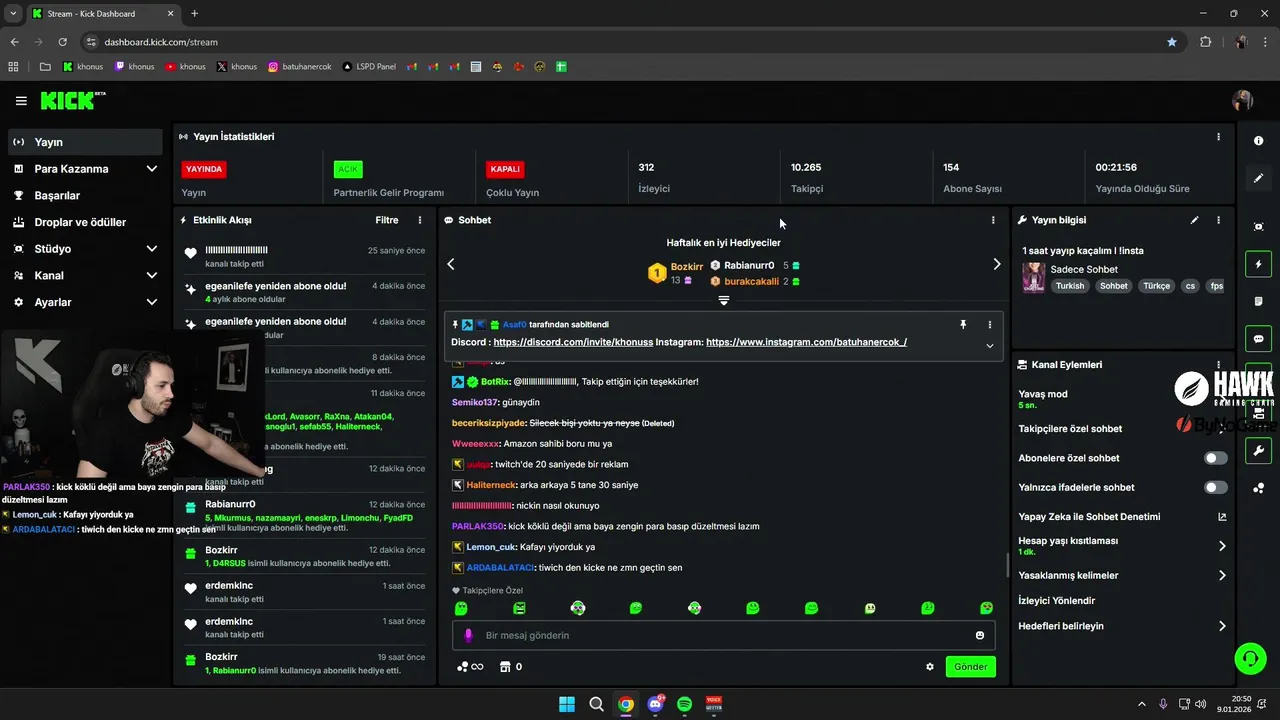1280x720 pixels.
Task: Collapse the weekly gifters leaderboard handle
Action: tap(724, 300)
